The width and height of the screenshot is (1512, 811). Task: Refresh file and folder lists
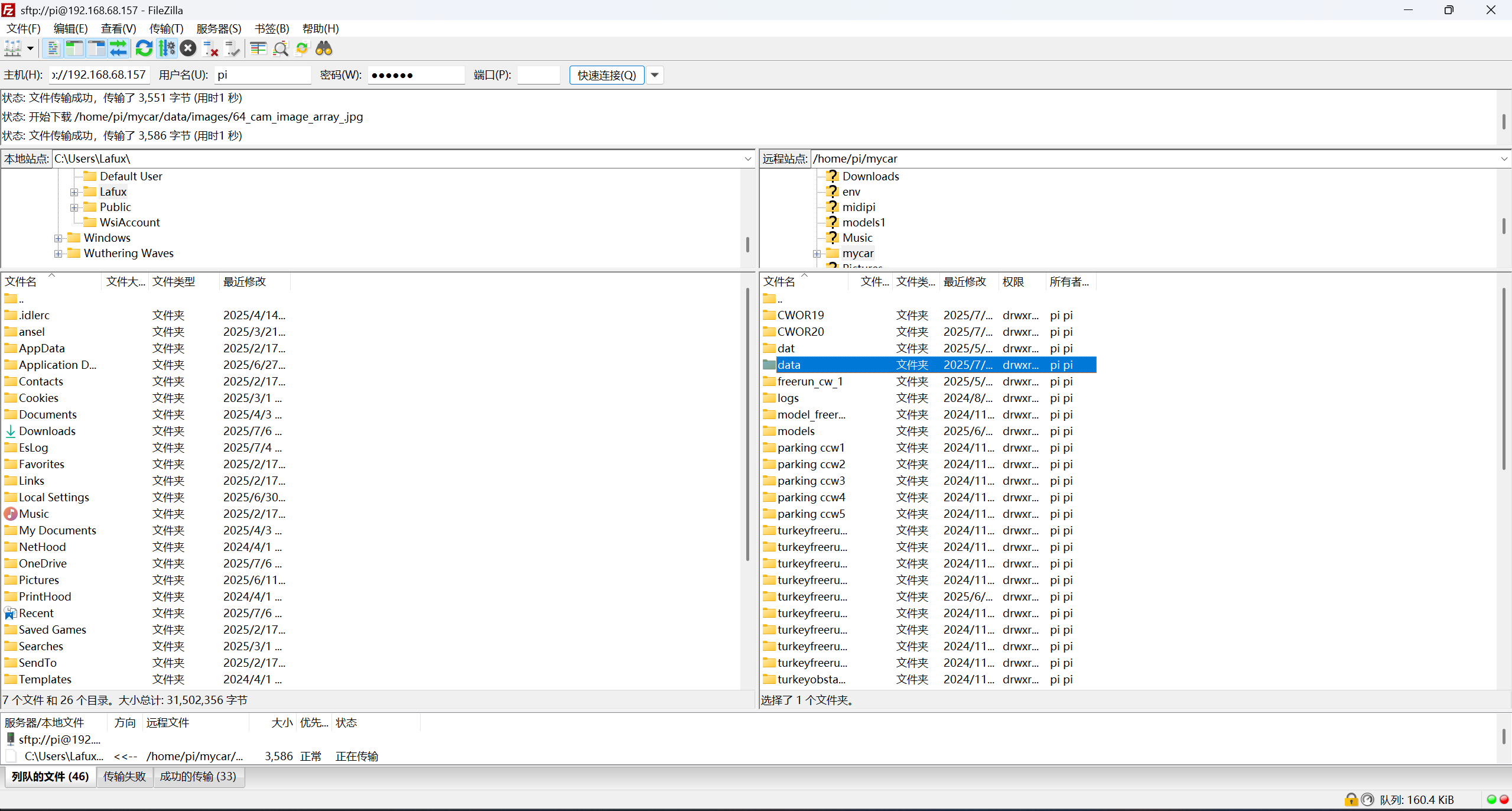pos(144,48)
